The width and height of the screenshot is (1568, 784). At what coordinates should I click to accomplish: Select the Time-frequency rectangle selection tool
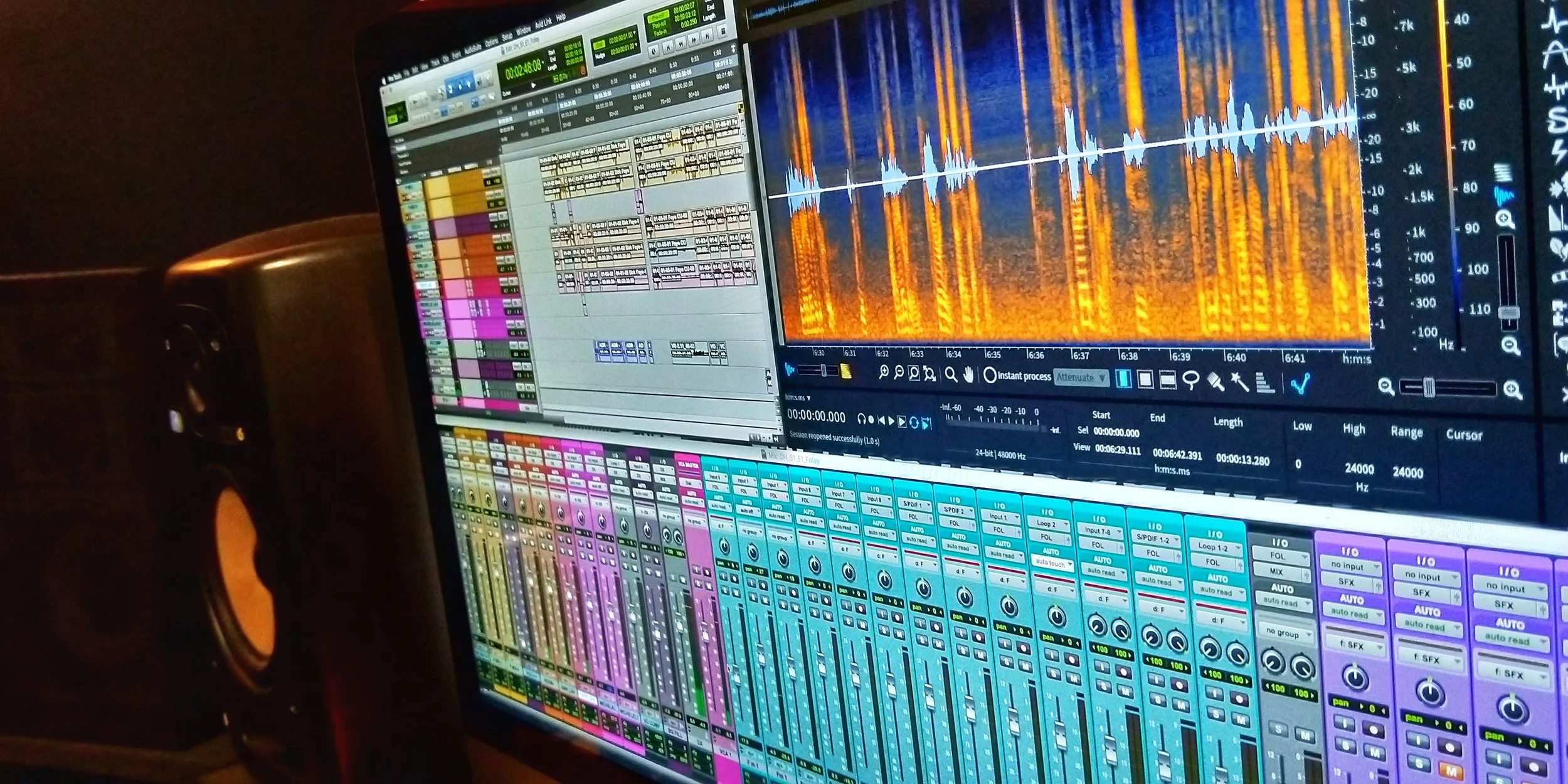(1145, 379)
